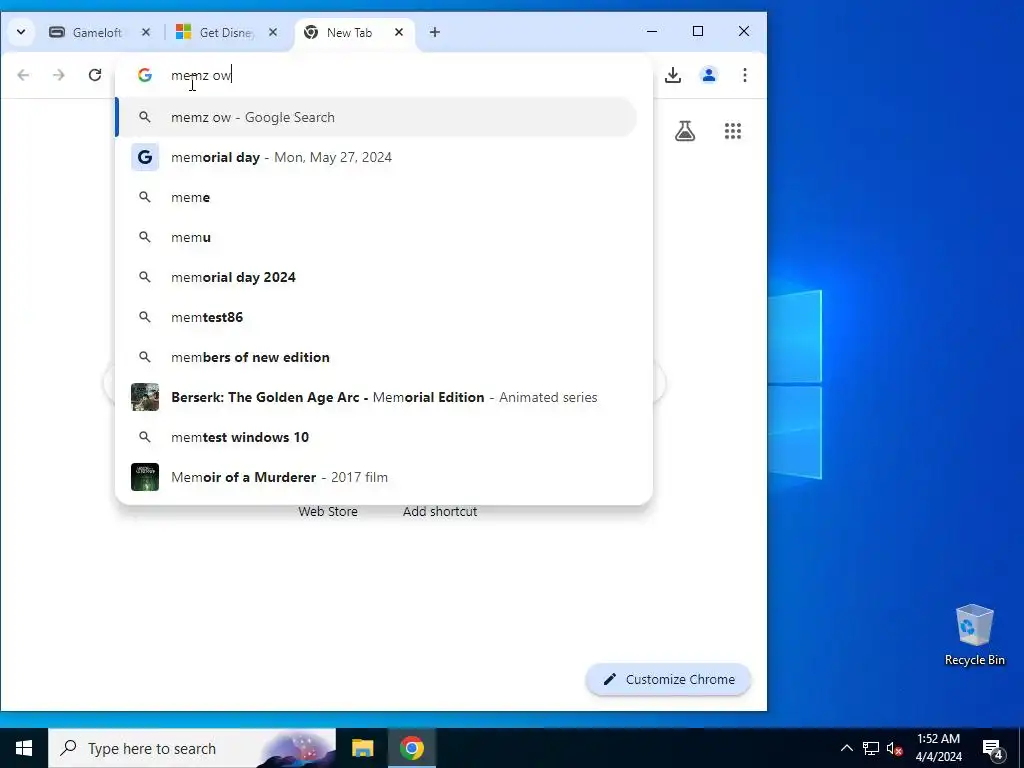This screenshot has width=1024, height=768.
Task: Click the magnifier icon beside 'meme'
Action: (145, 197)
